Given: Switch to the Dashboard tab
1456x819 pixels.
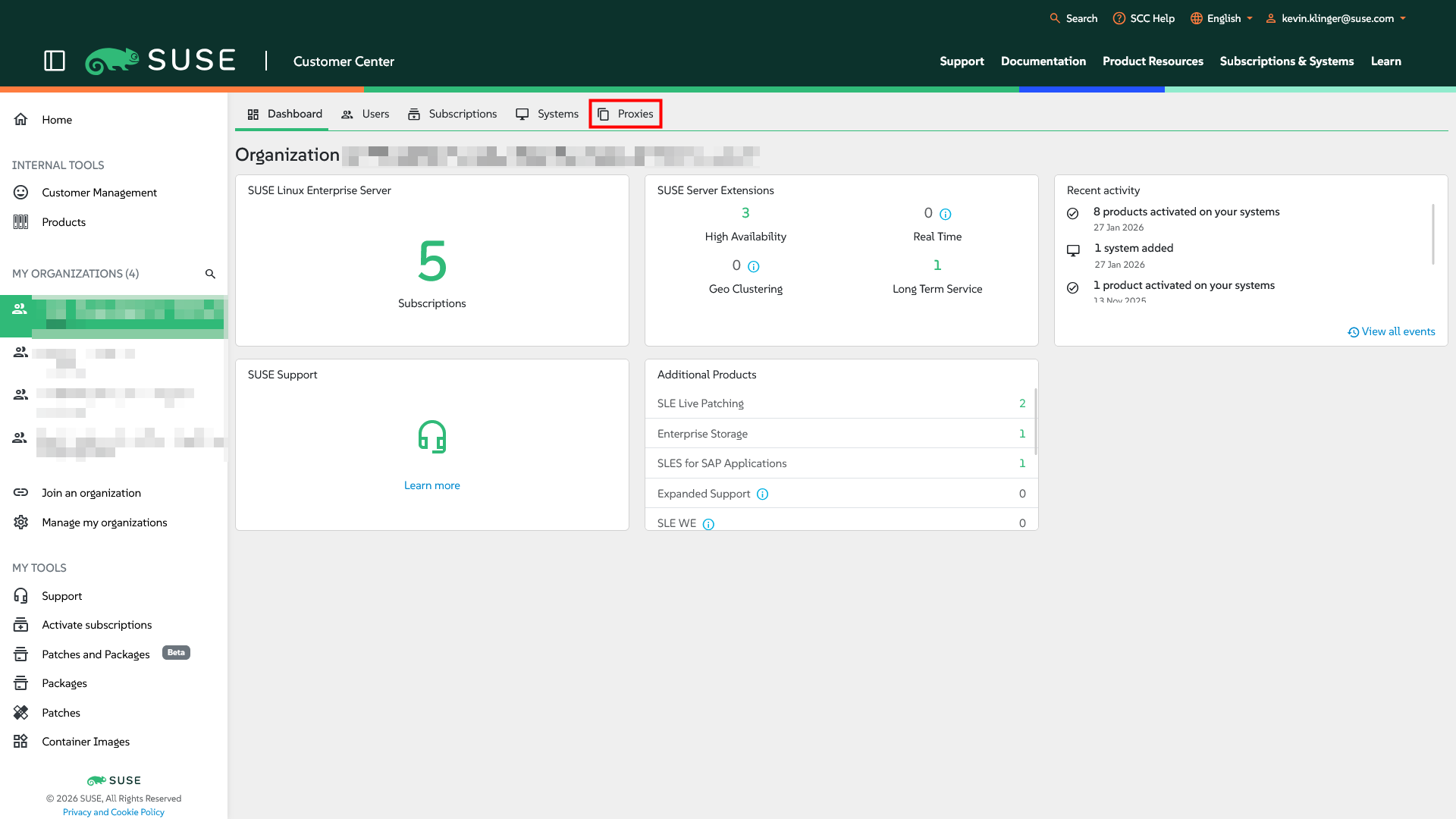Looking at the screenshot, I should (x=284, y=114).
